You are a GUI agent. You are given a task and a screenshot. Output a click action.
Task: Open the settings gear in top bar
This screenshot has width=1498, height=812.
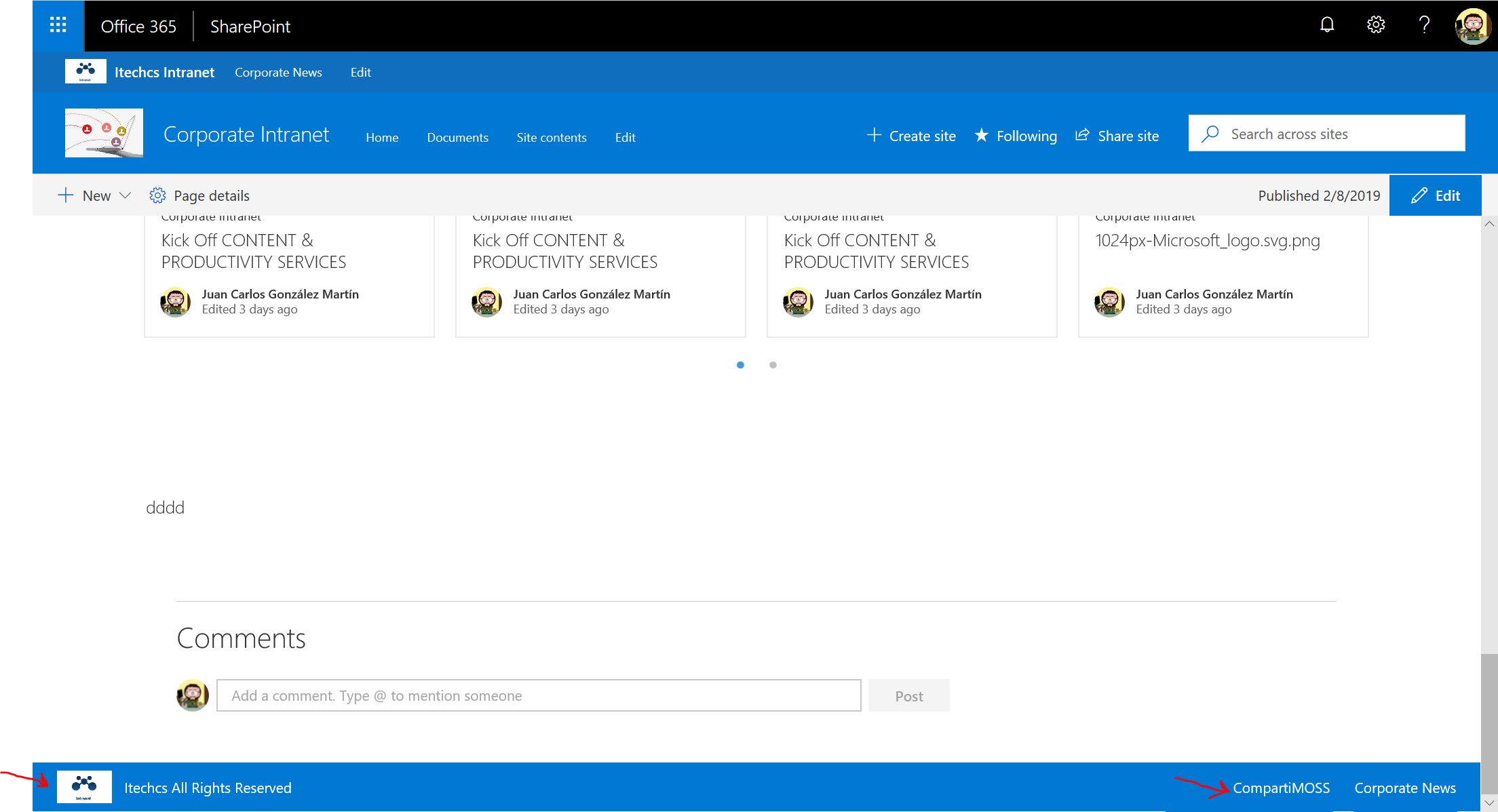1375,26
